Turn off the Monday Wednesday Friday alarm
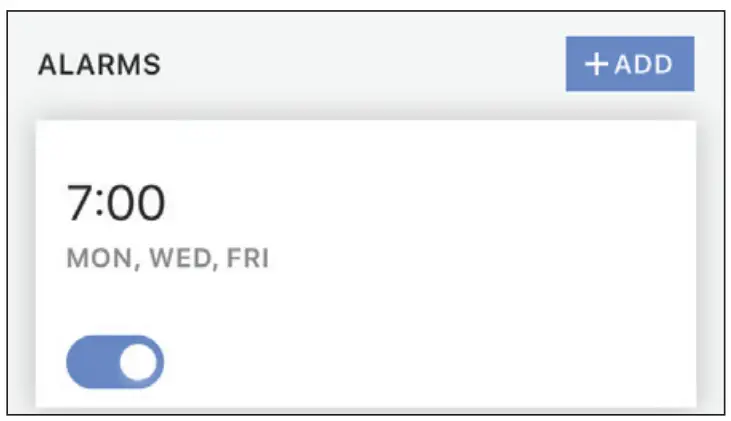Screen dimensions: 731x421 coord(114,362)
